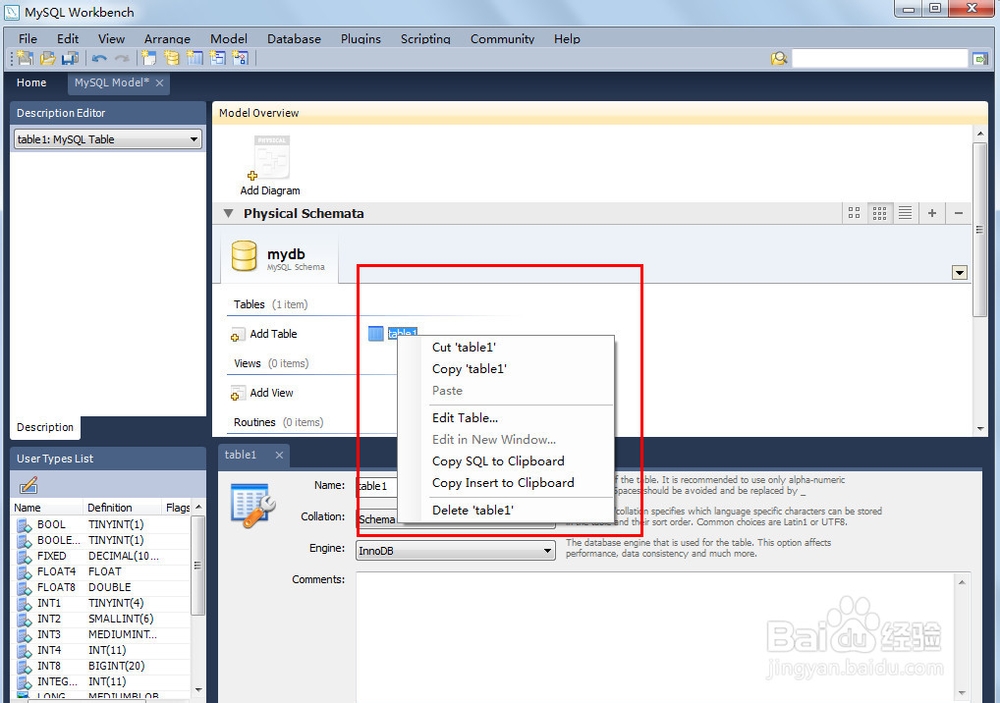Close the table1 editor tab
Viewport: 1000px width, 703px height.
(x=279, y=455)
